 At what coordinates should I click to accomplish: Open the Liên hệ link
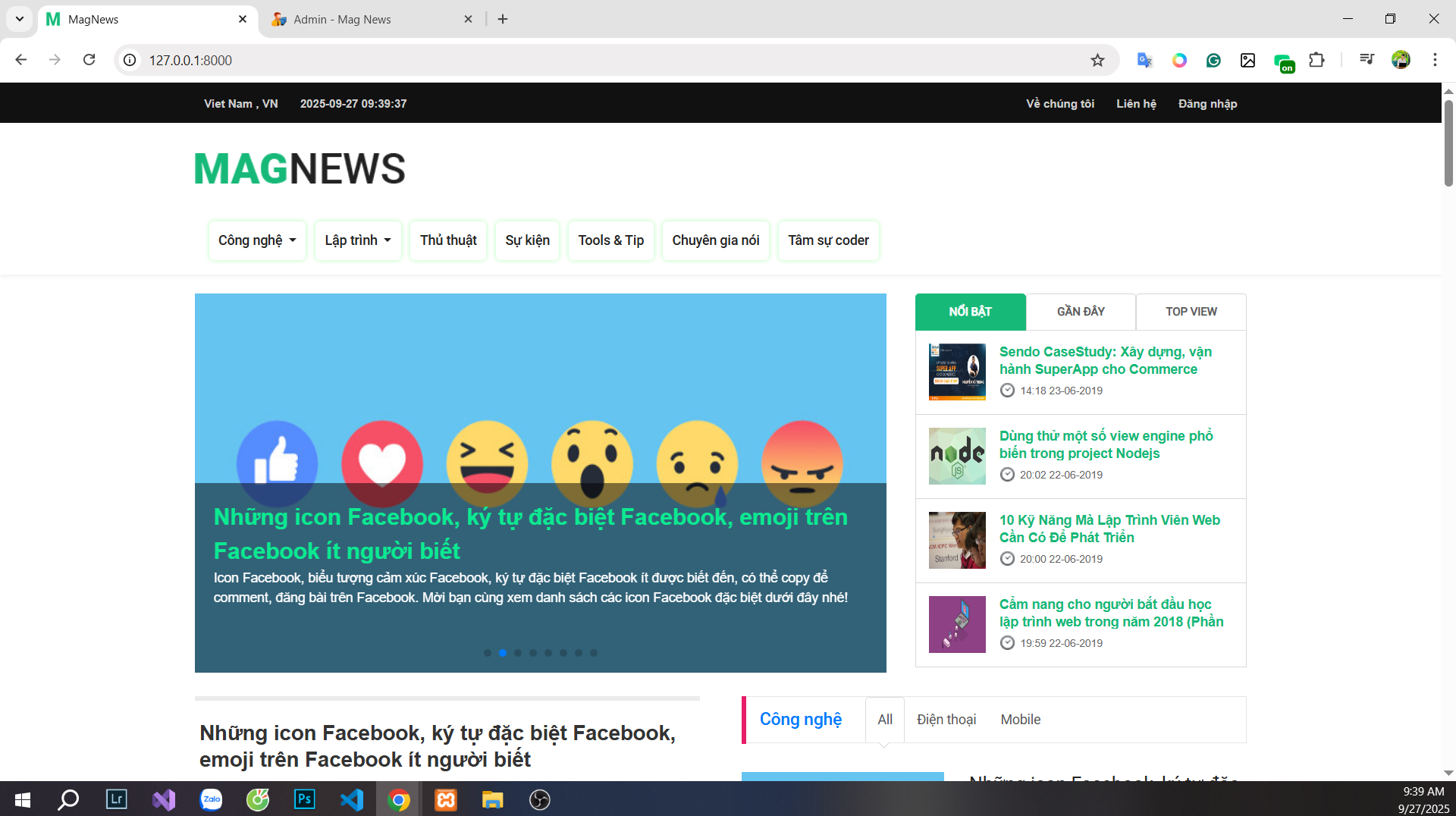click(1136, 104)
